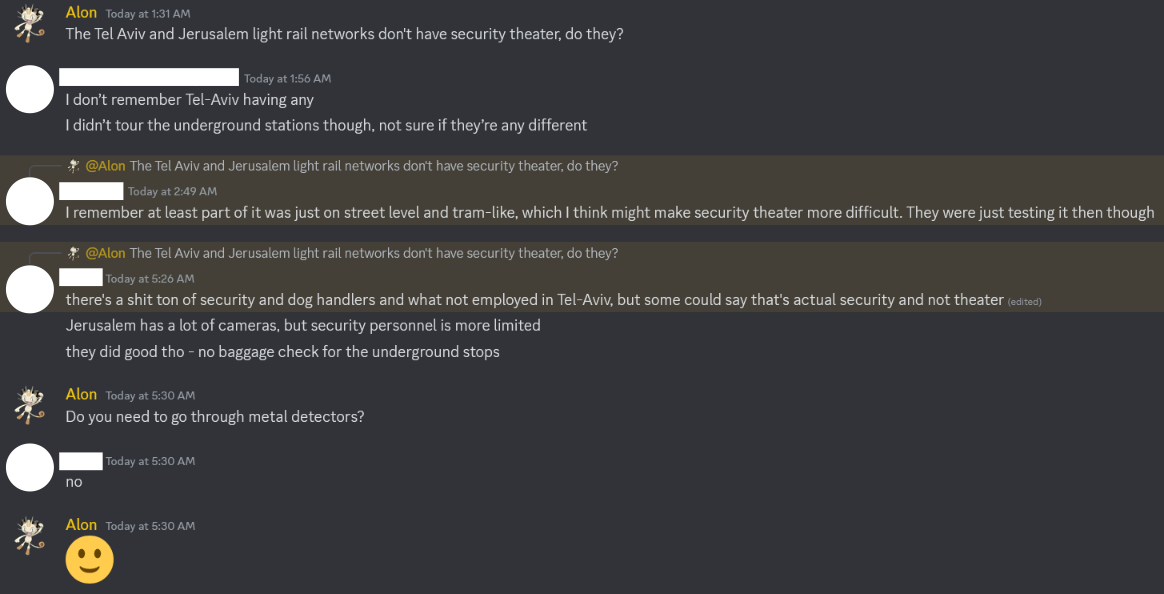The image size is (1164, 594).
Task: Click the blank avatar on the 5:26 AM message
Action: point(30,289)
